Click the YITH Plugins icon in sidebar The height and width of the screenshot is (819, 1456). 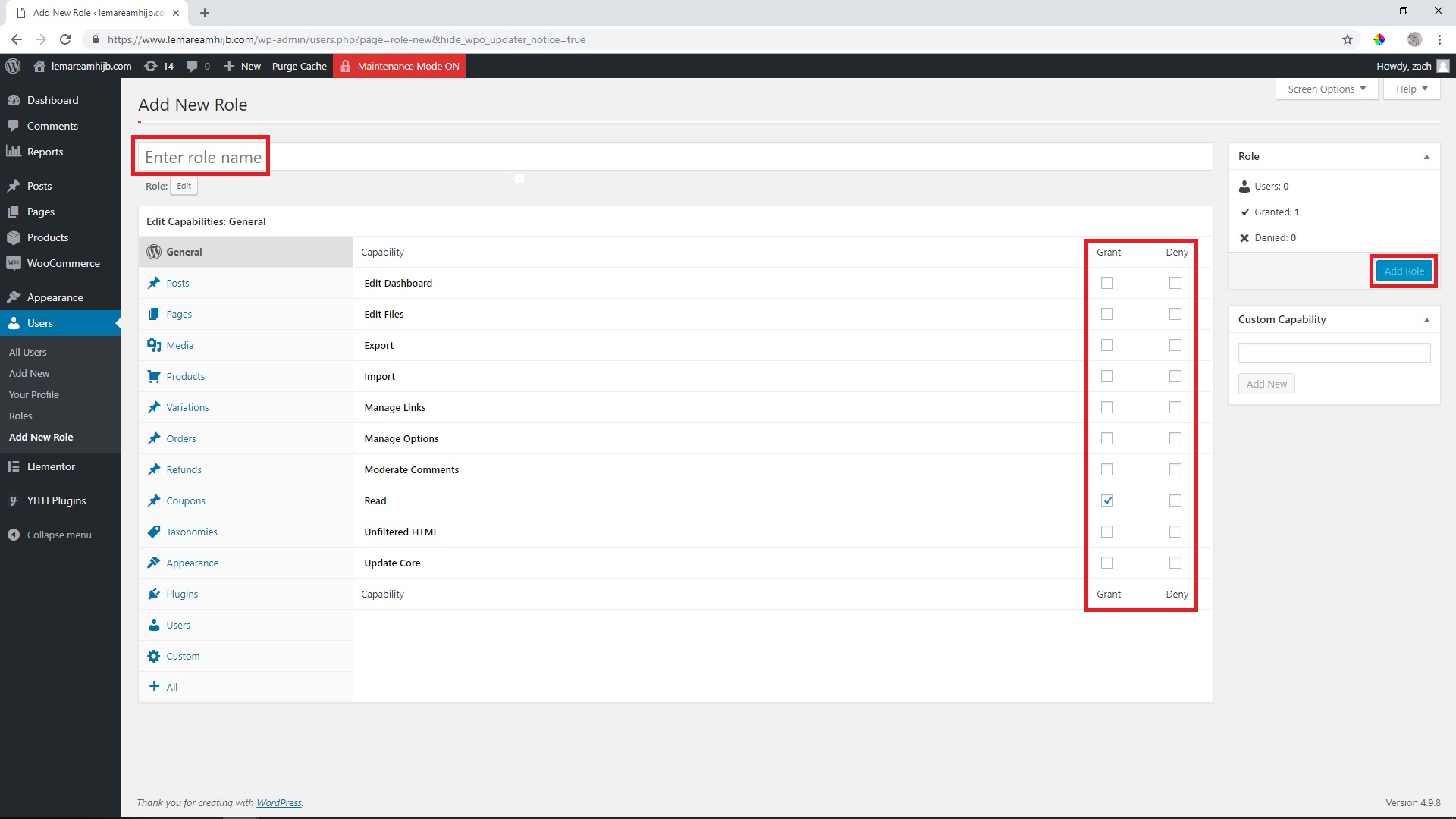coord(14,500)
